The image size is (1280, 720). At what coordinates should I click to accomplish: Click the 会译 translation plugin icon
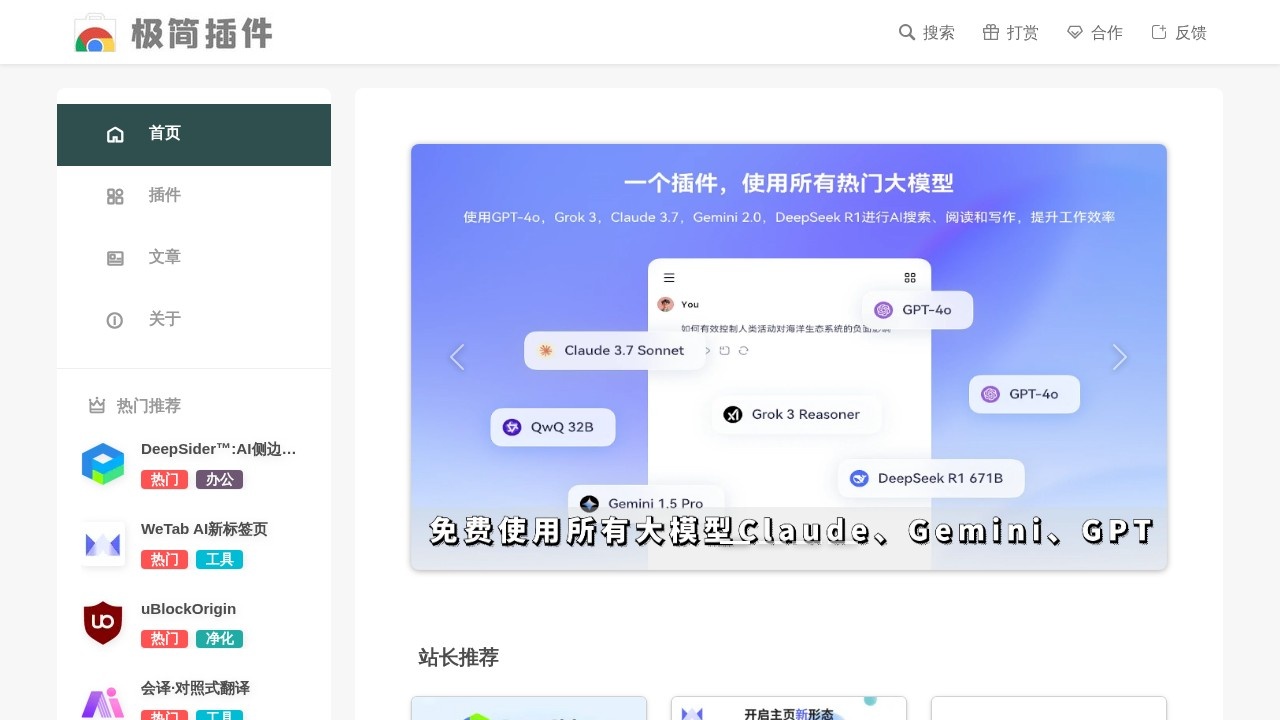click(103, 702)
